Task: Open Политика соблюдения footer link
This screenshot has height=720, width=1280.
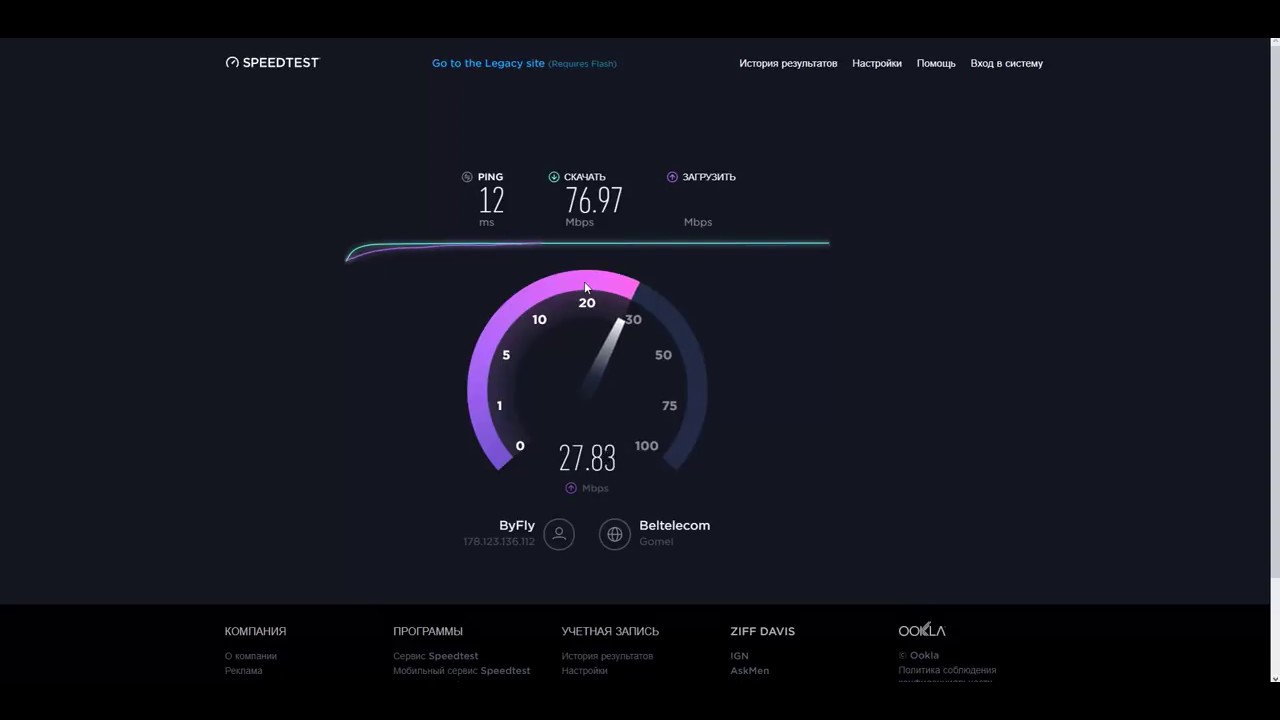Action: pyautogui.click(x=947, y=670)
